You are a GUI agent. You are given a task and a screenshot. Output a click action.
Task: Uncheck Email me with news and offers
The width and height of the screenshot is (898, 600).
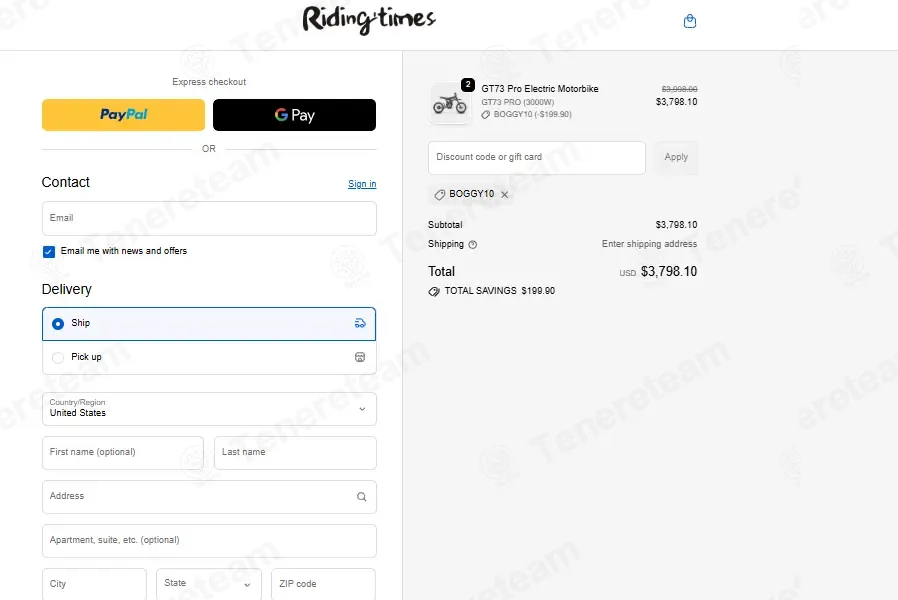49,252
